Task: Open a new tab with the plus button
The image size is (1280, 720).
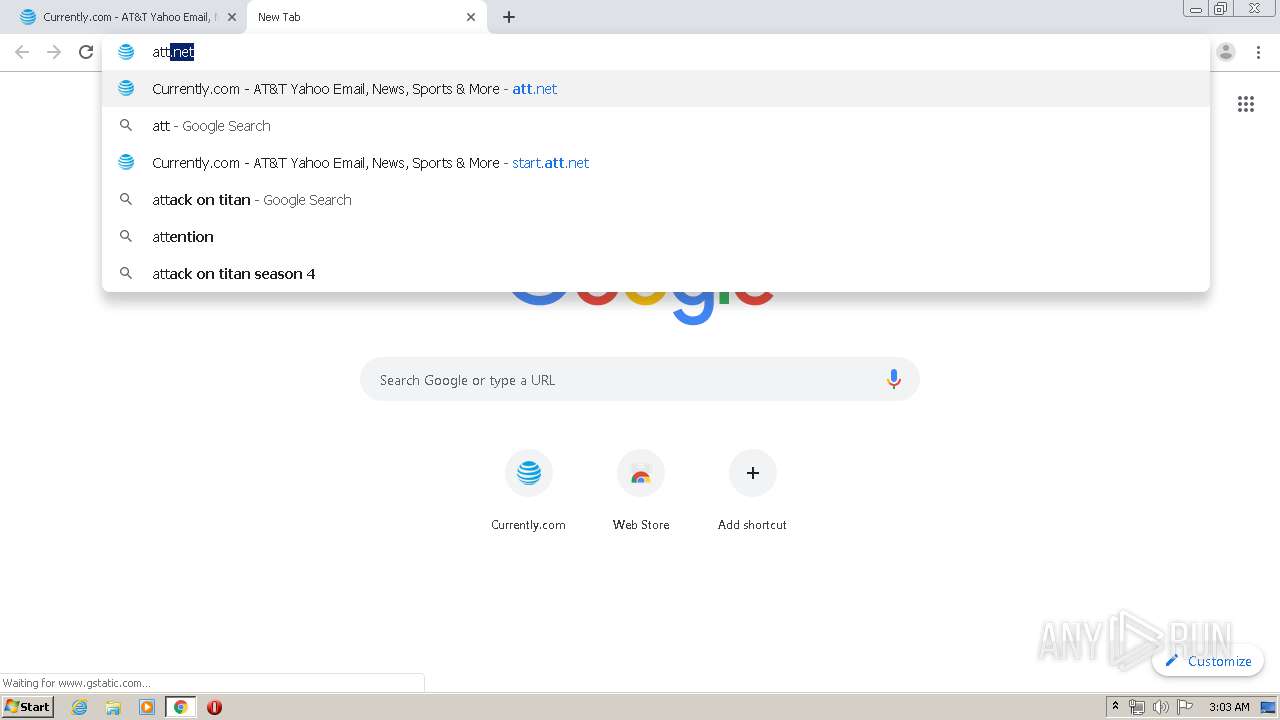Action: click(x=509, y=17)
